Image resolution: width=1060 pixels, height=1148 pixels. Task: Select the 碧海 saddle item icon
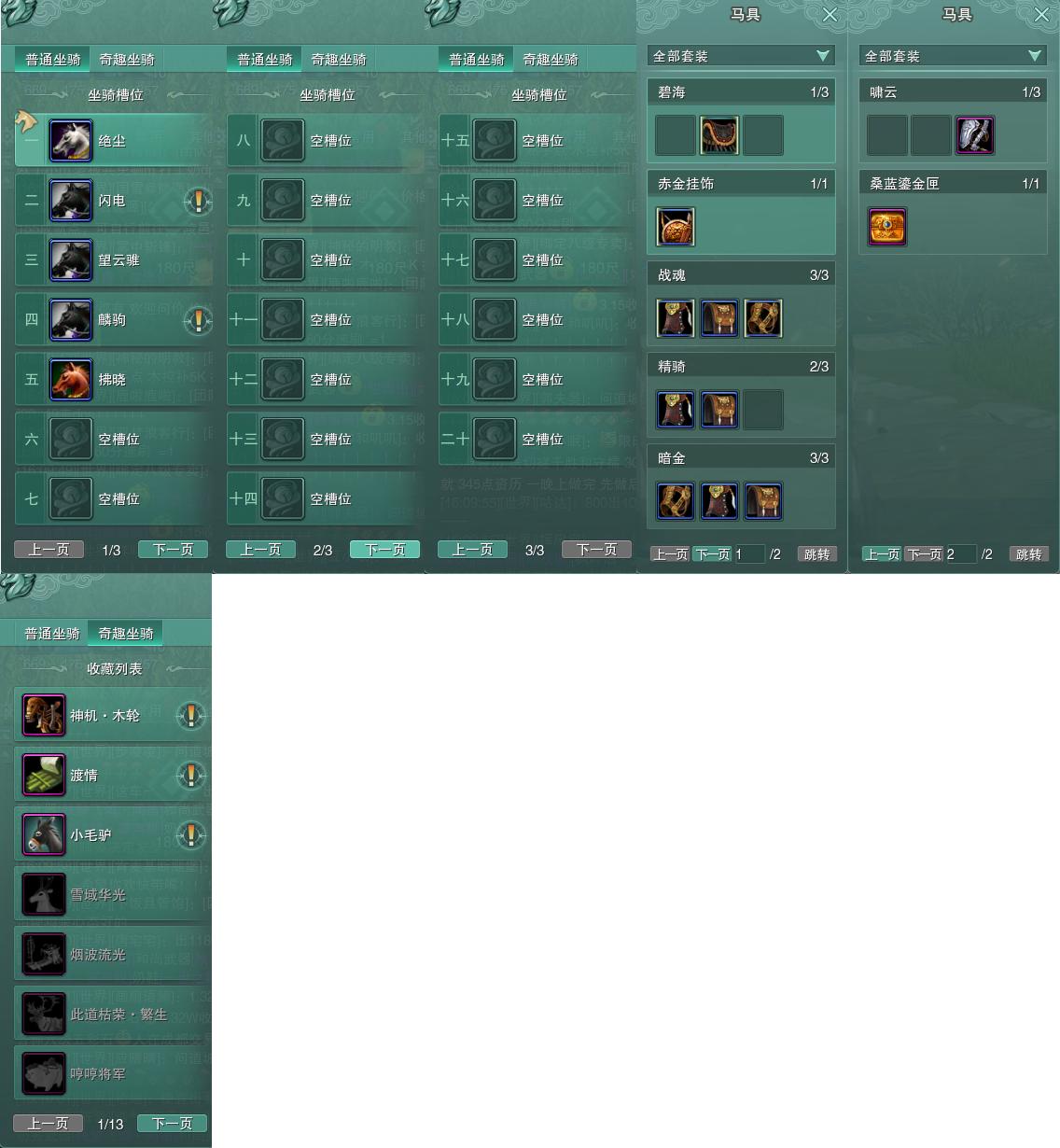click(719, 135)
